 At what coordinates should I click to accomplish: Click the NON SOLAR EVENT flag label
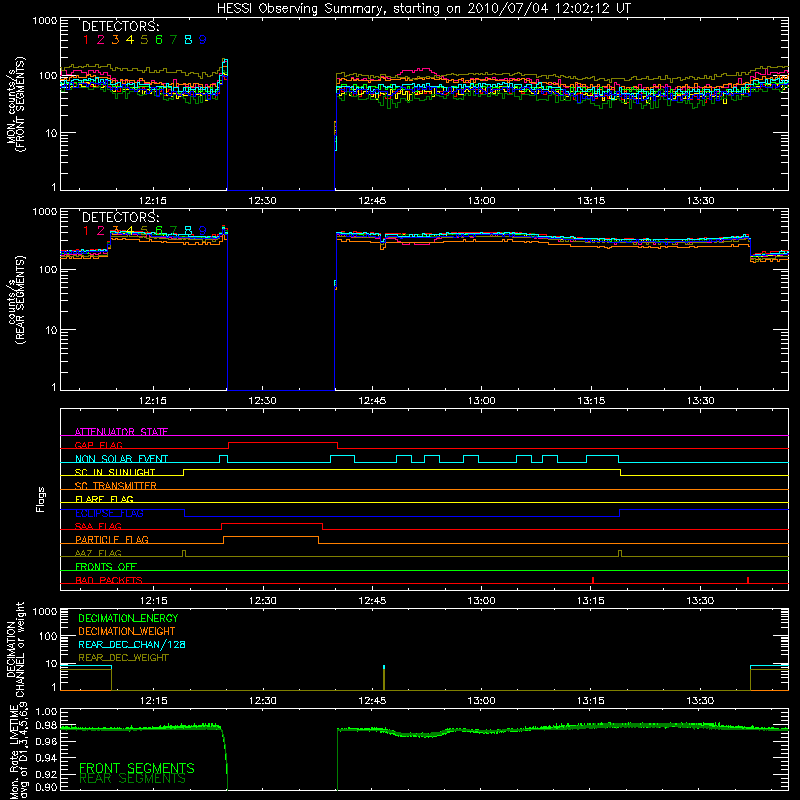pyautogui.click(x=121, y=459)
